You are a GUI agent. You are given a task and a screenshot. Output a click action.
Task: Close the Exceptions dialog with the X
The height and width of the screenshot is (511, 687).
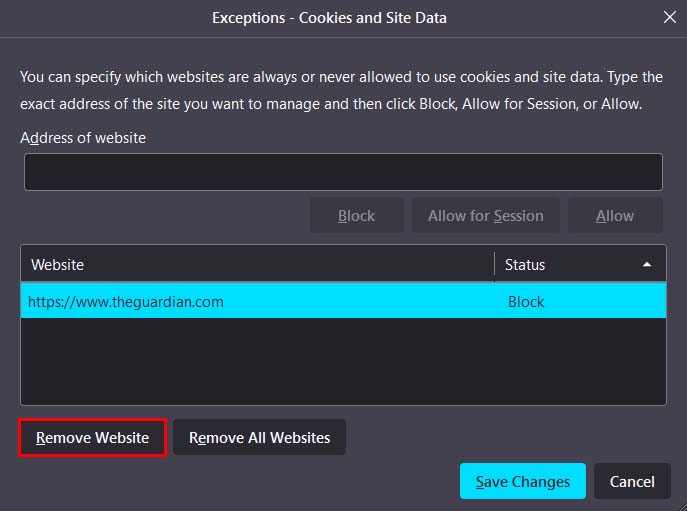669,17
